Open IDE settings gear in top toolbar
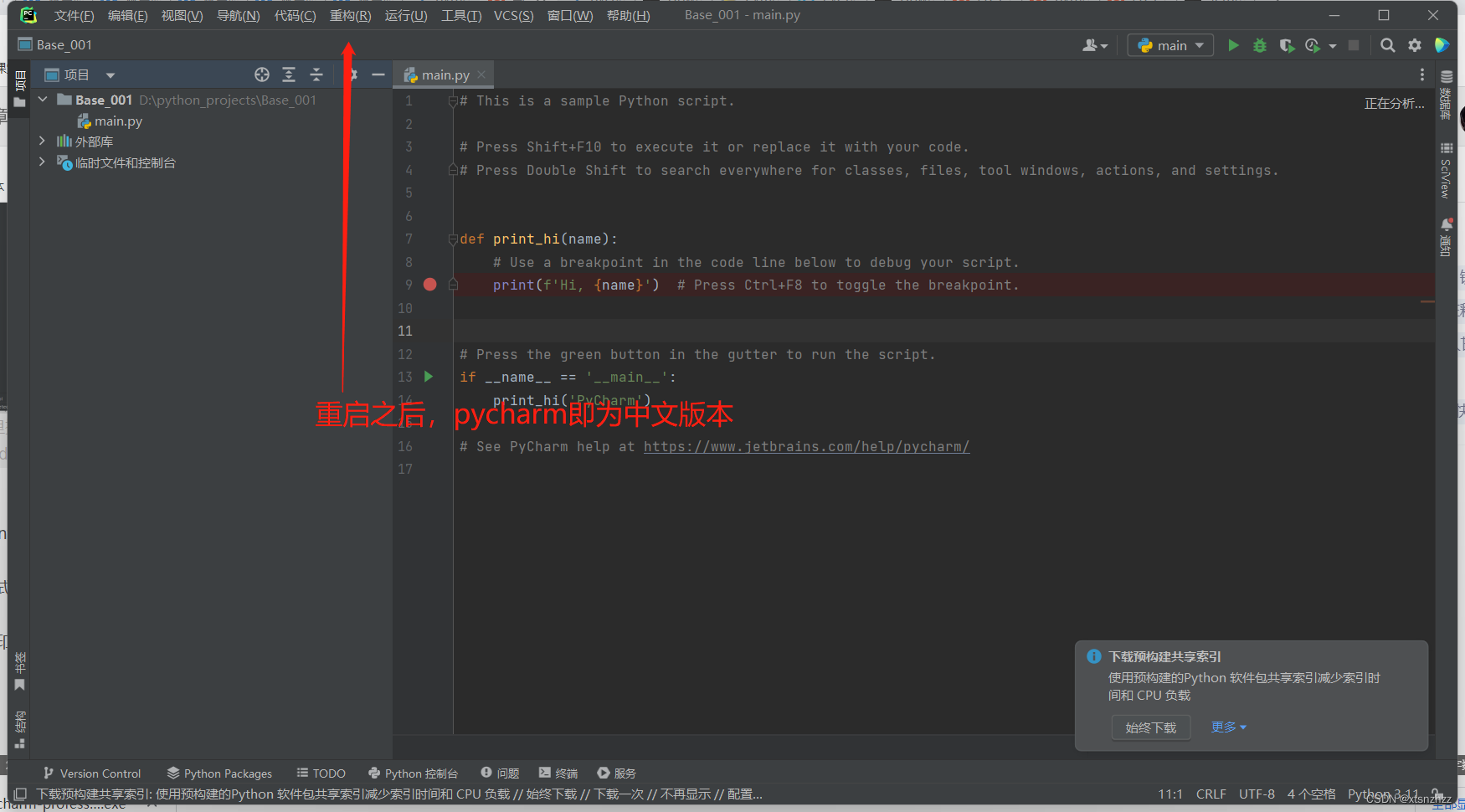The height and width of the screenshot is (812, 1465). coord(1415,45)
